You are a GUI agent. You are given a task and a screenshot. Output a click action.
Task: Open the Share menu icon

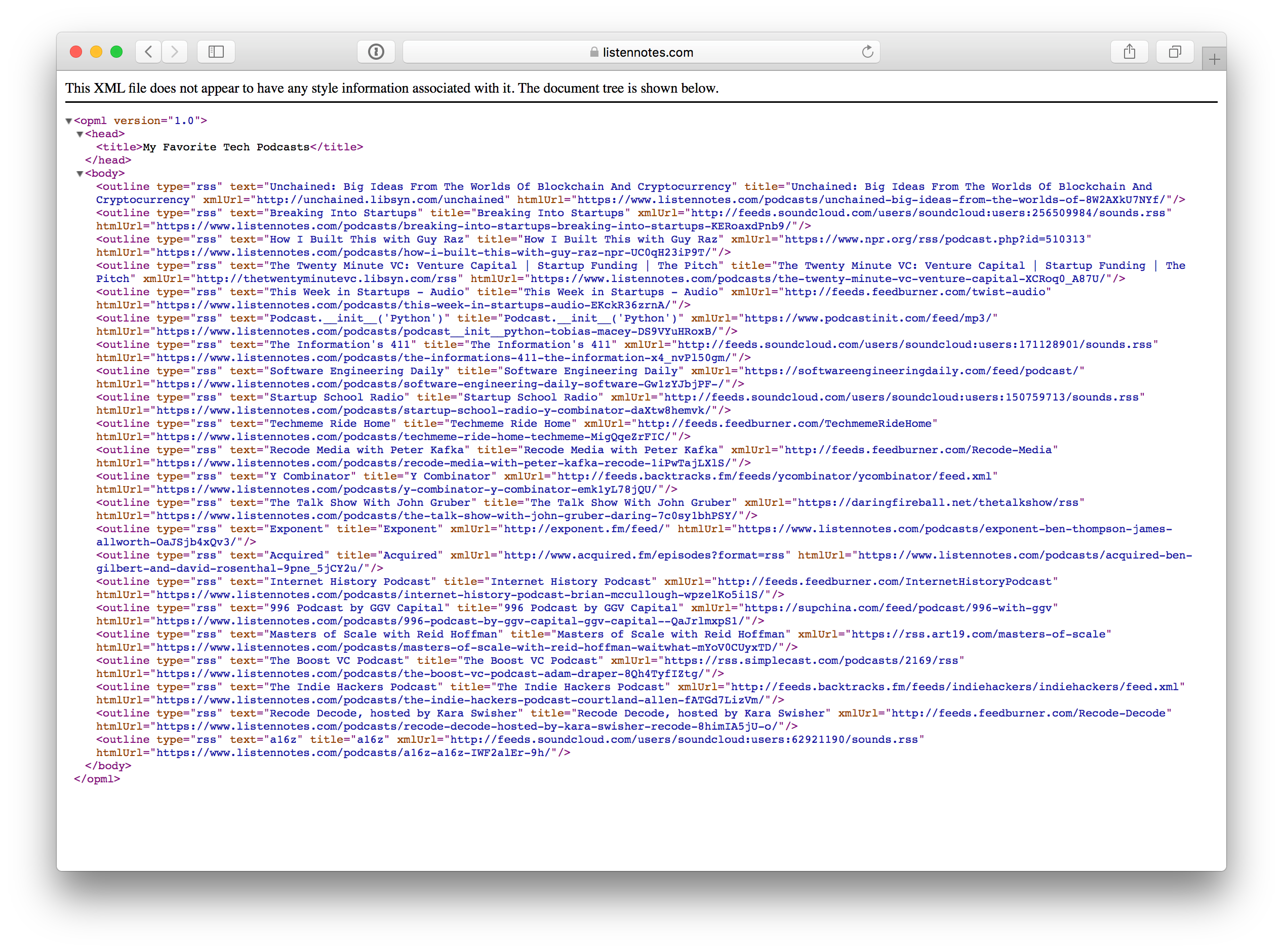pos(1129,52)
